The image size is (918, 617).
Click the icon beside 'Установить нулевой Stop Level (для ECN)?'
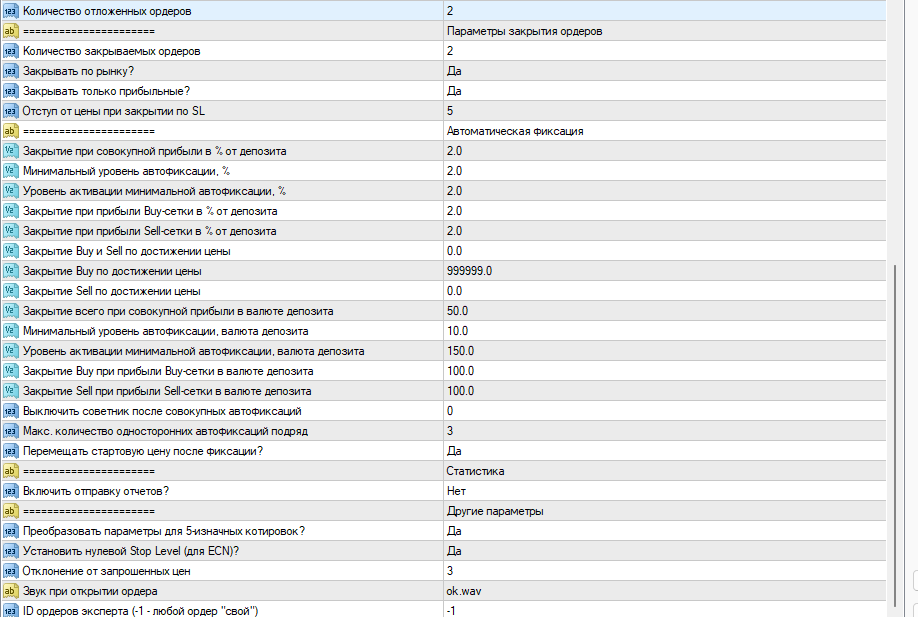(x=11, y=550)
